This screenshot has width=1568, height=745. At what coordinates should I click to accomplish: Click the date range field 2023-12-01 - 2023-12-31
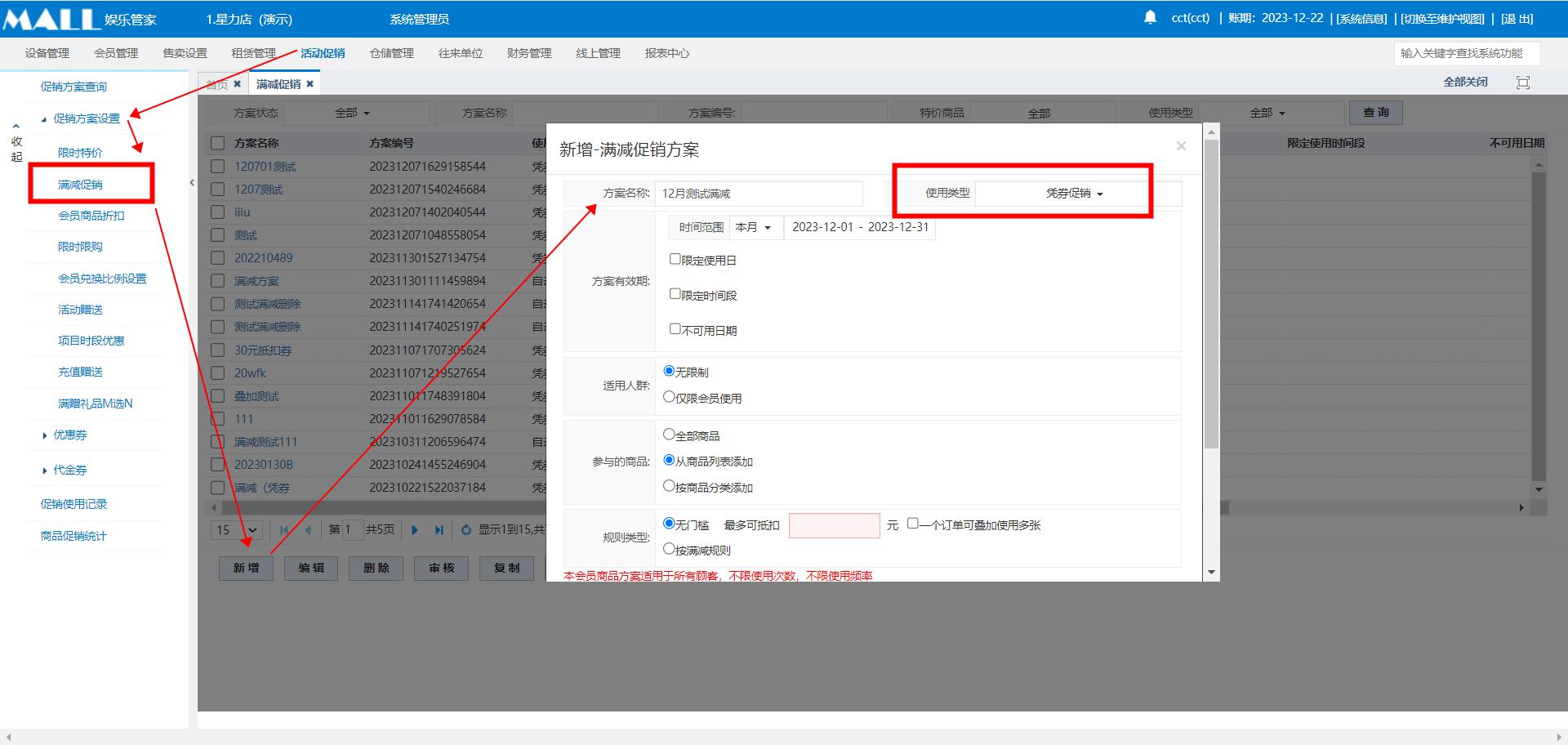click(x=860, y=227)
